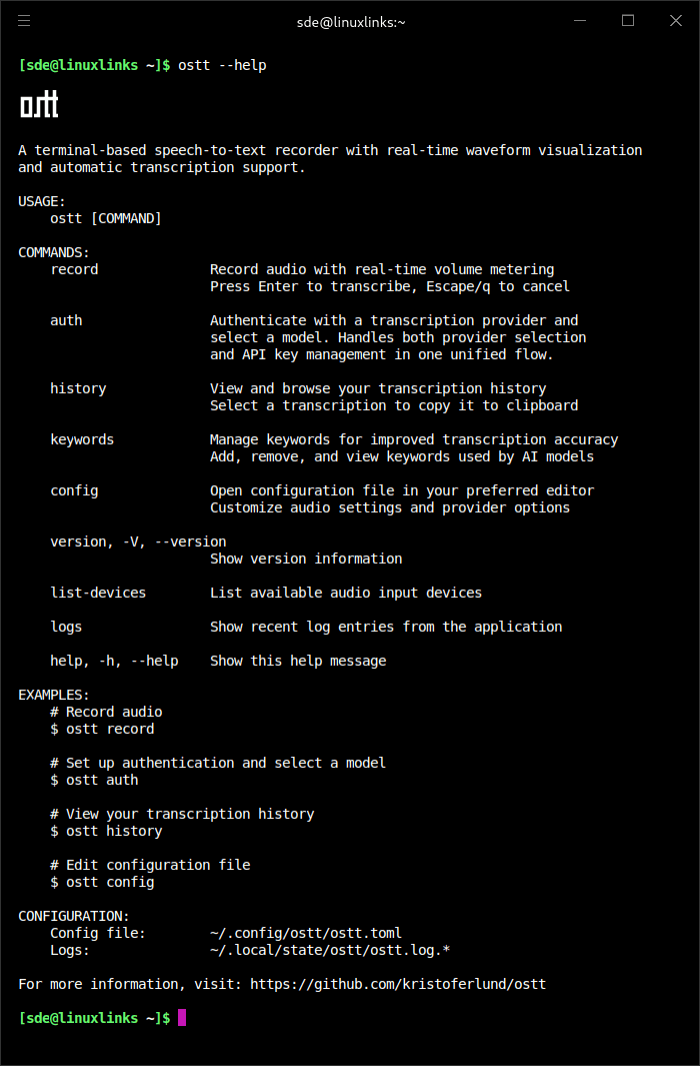The image size is (700, 1066).
Task: Select the 'auth' command entry
Action: click(66, 320)
